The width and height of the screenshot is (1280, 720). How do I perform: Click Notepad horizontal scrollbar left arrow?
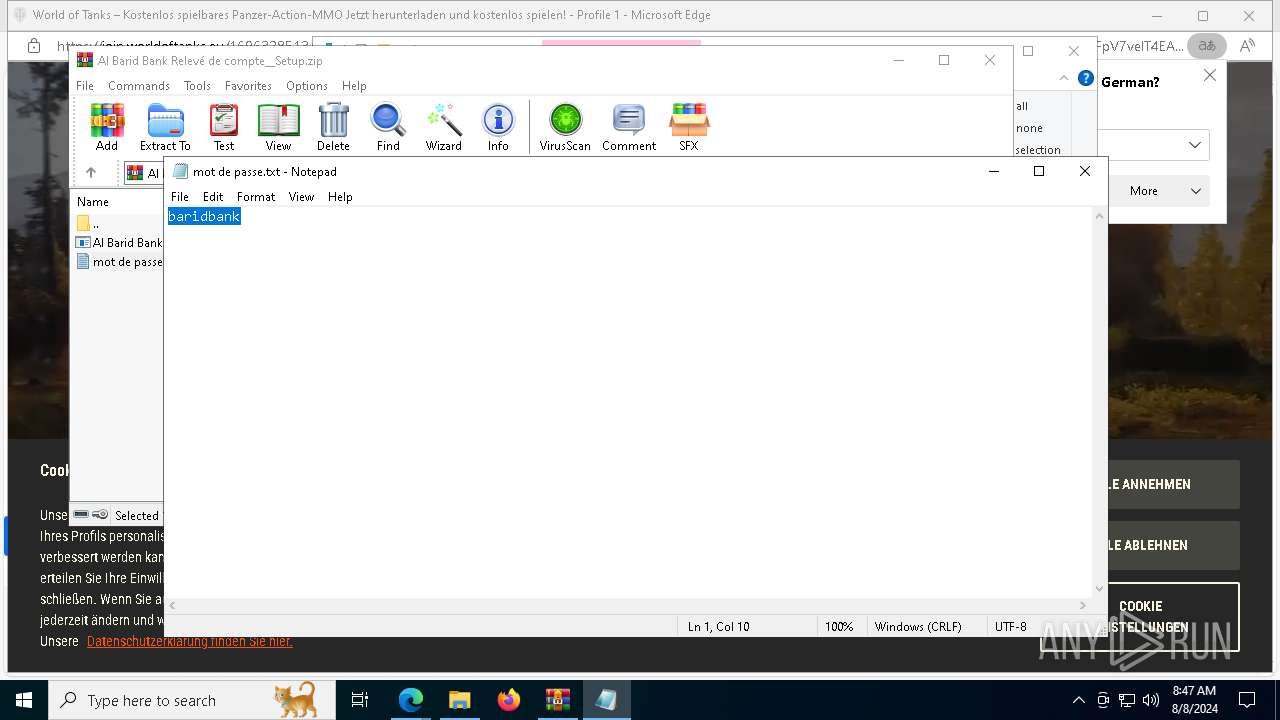173,605
